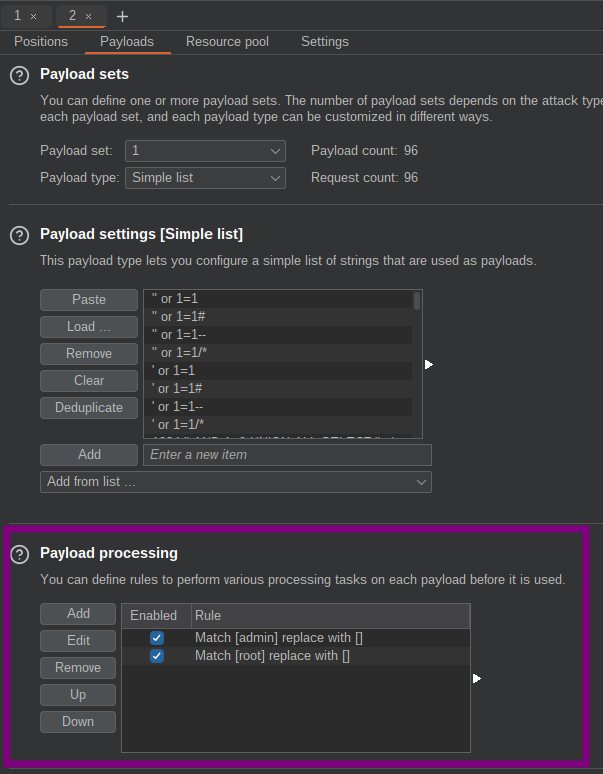This screenshot has width=603, height=774.
Task: Disable the Match [admin] rule checkbox
Action: pyautogui.click(x=157, y=638)
